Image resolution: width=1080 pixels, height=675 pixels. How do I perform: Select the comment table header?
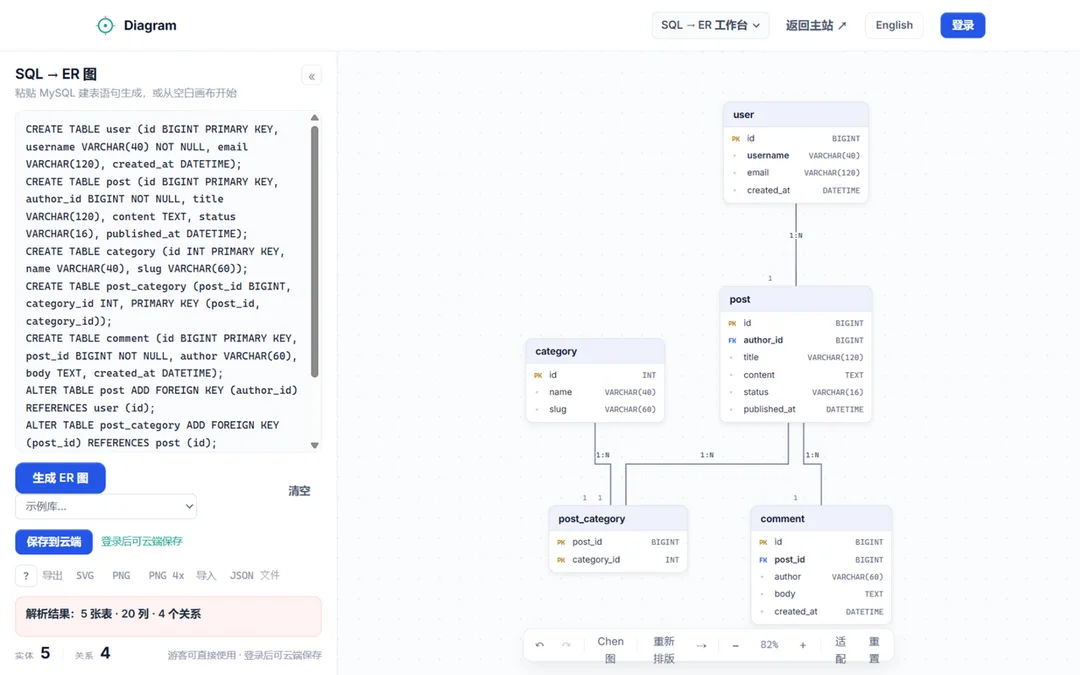coord(821,519)
